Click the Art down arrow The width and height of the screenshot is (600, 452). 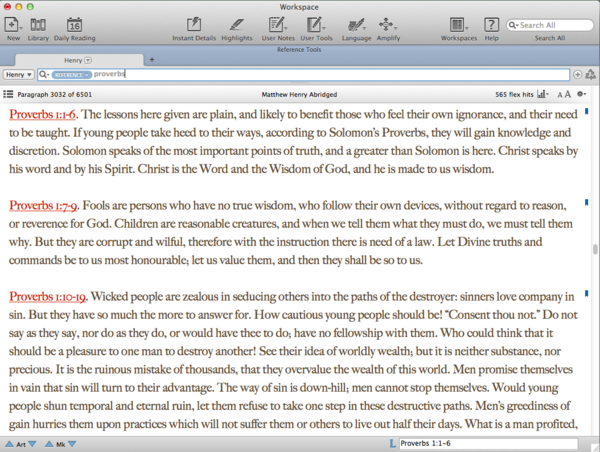[x=32, y=444]
